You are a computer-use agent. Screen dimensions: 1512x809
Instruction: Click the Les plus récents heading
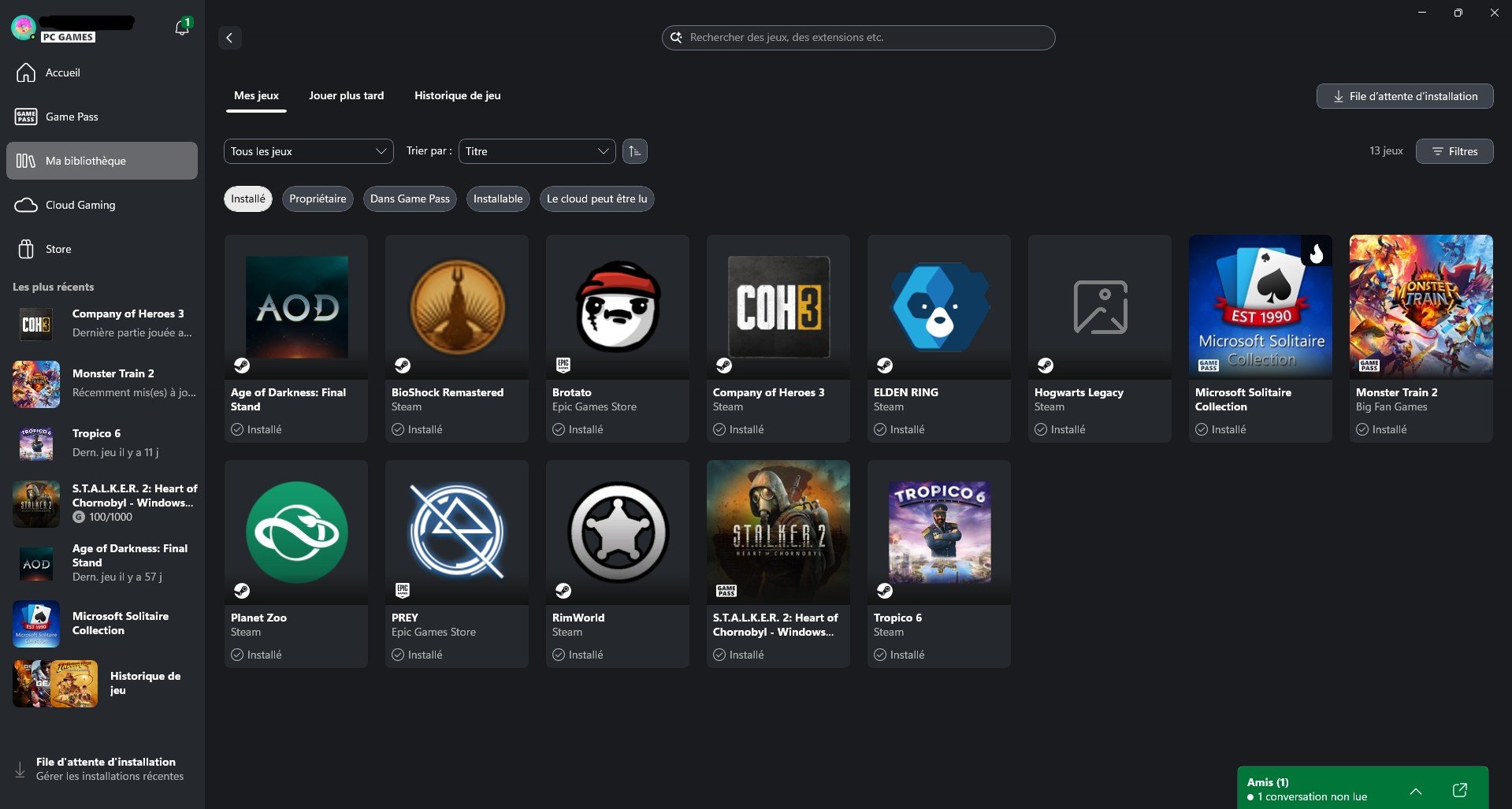53,287
